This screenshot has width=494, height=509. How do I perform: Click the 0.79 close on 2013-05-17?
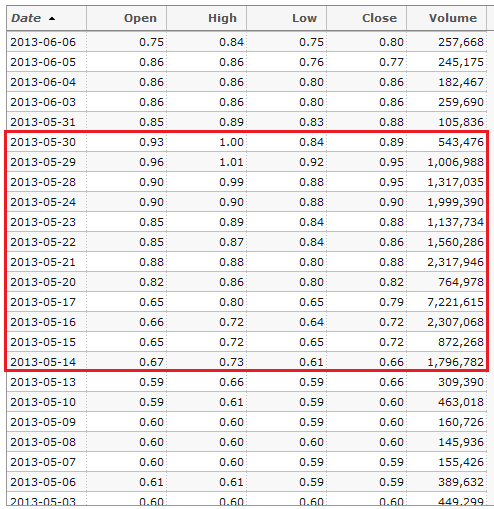391,302
